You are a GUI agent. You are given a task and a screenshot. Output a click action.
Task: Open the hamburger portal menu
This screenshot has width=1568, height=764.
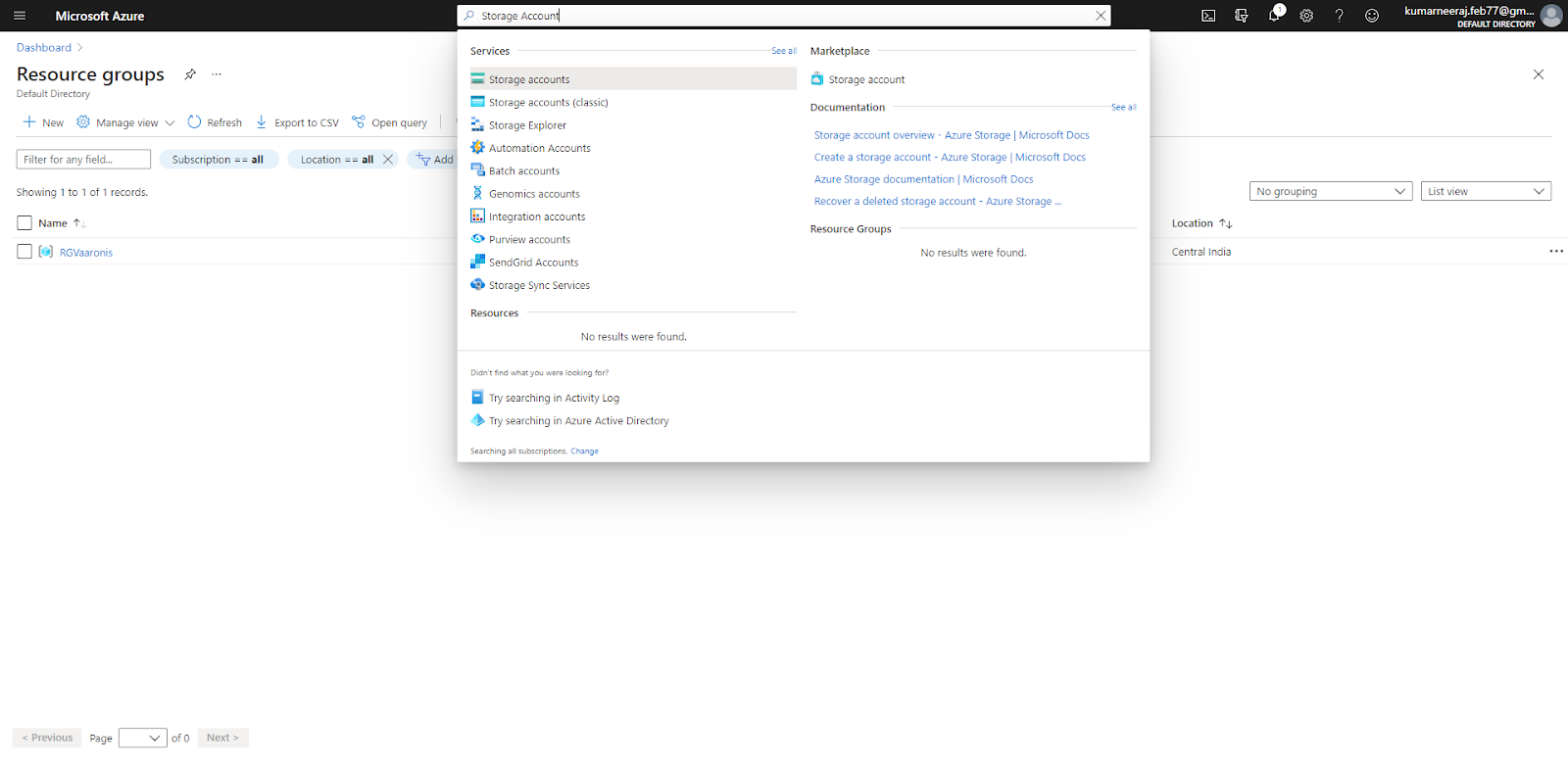20,16
